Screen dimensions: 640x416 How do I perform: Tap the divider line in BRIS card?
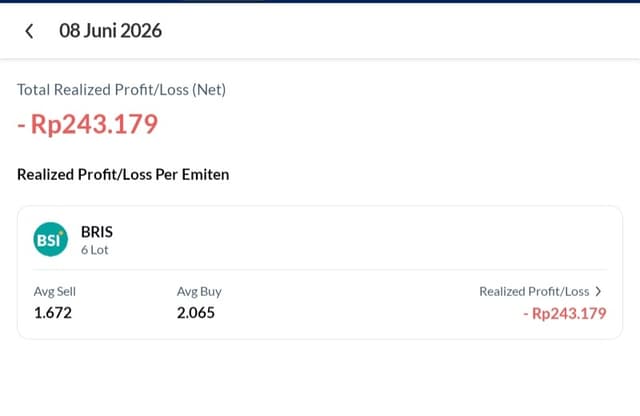pyautogui.click(x=320, y=269)
